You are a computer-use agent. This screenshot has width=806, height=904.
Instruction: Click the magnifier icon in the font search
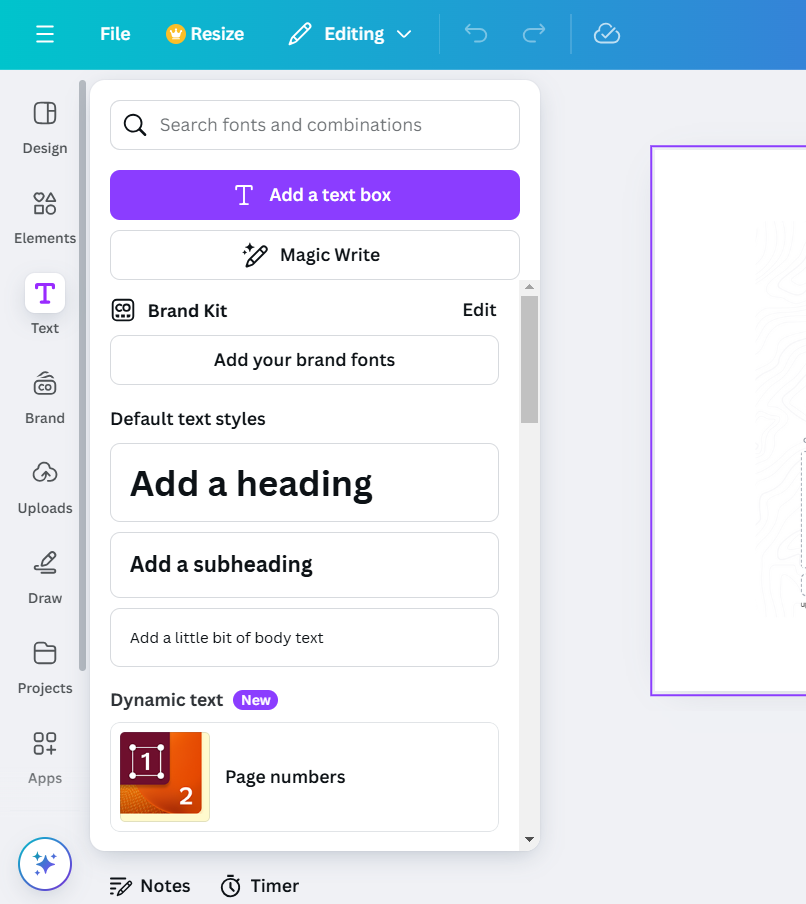(135, 125)
